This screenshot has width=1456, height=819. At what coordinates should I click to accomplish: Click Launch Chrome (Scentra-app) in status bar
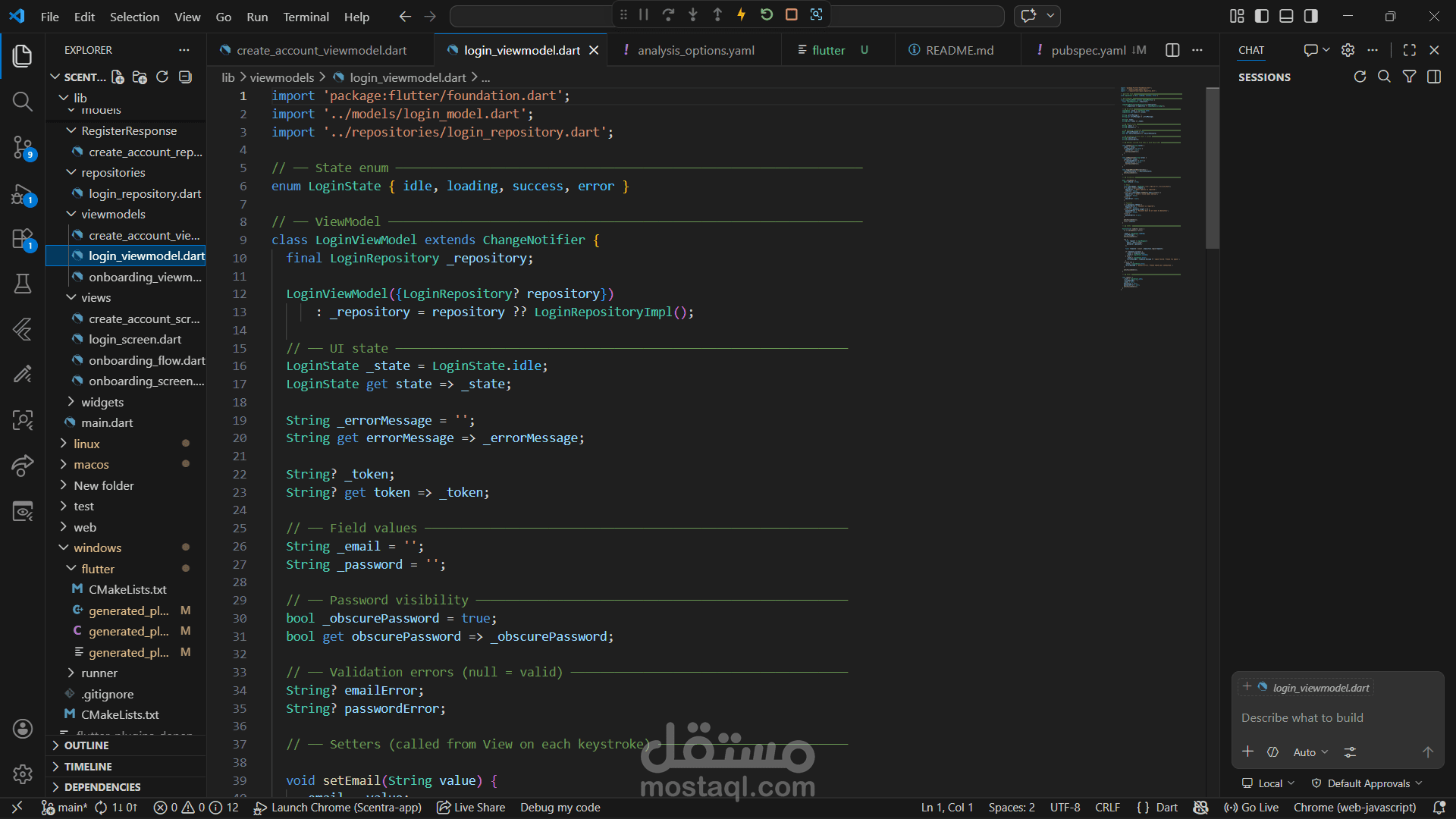point(337,808)
